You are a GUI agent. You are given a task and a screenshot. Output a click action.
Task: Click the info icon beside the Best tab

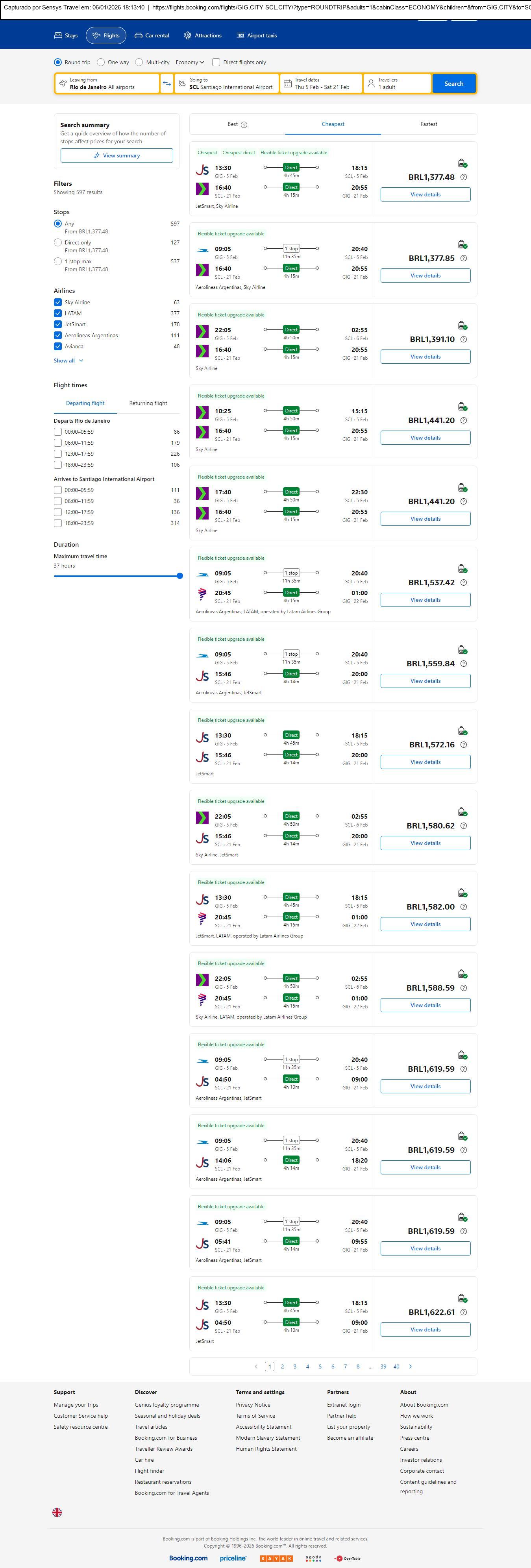coord(244,125)
